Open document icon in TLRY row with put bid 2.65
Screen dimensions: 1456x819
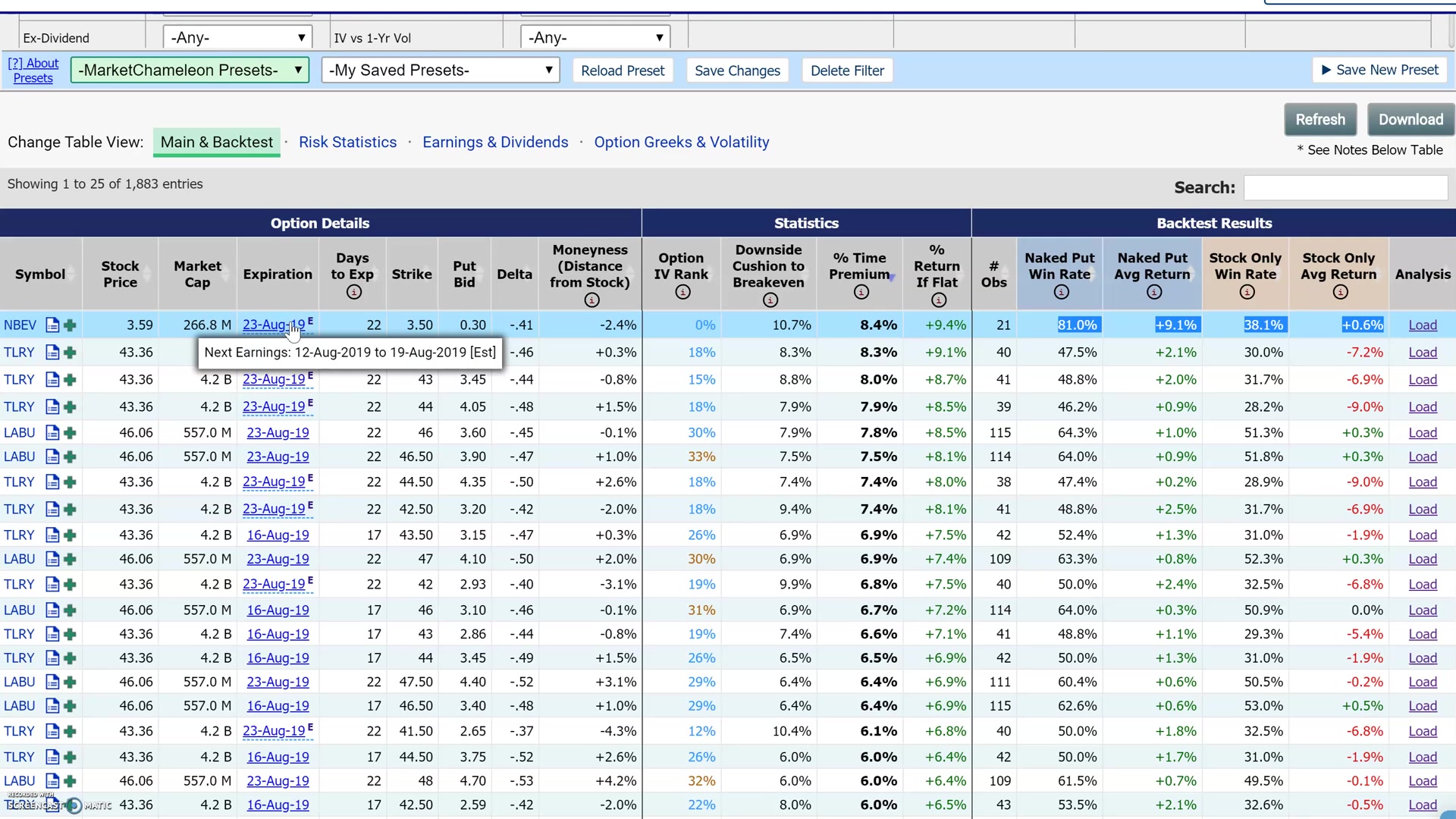[52, 732]
